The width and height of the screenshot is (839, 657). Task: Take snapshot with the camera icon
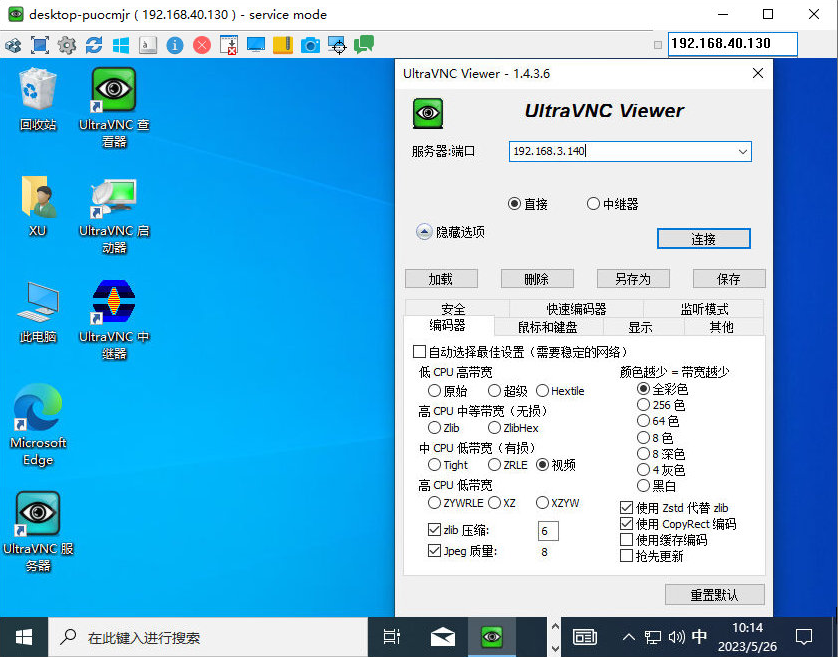click(310, 45)
